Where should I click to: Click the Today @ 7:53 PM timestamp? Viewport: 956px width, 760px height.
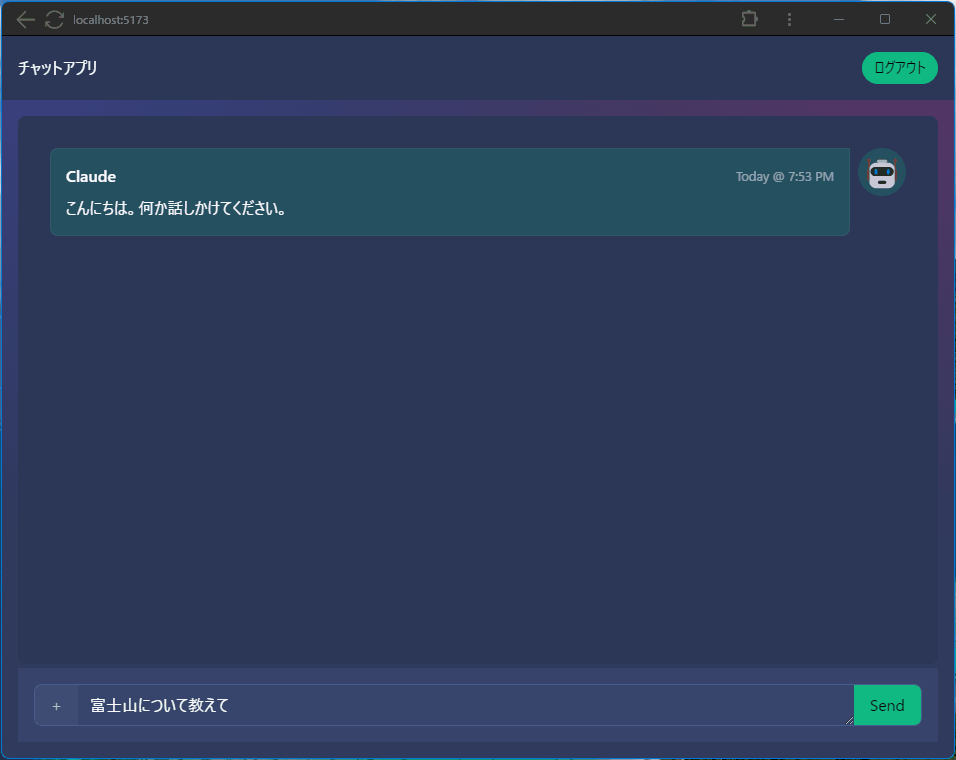pos(784,177)
